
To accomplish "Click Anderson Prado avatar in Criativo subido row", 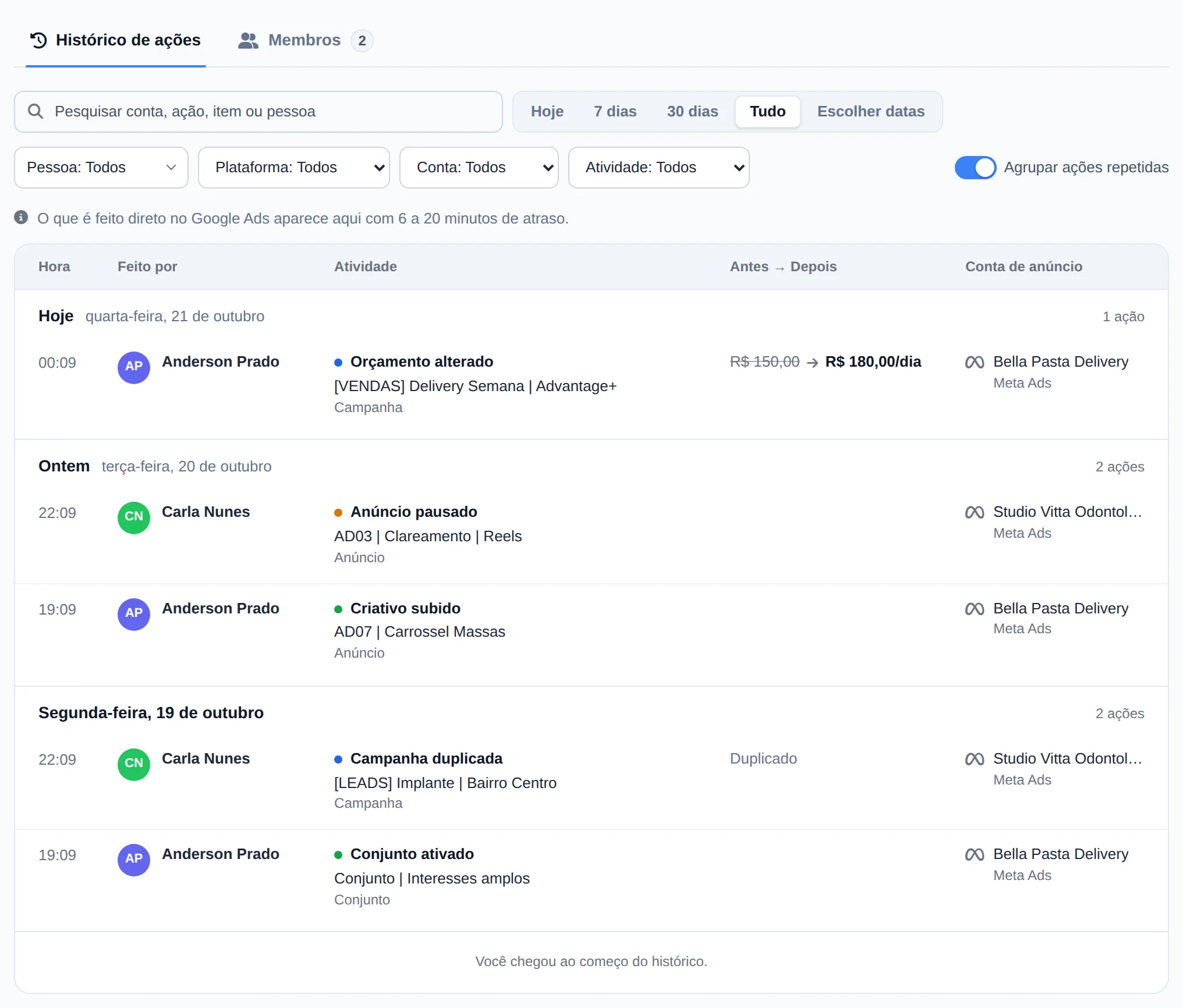I will coord(134,614).
